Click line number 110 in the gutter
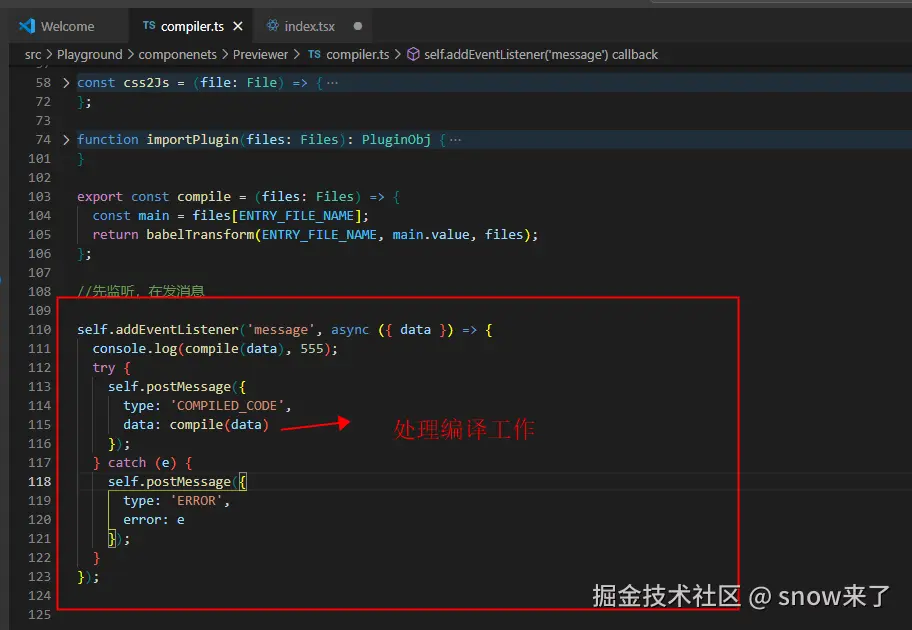The height and width of the screenshot is (630, 912). pos(40,330)
